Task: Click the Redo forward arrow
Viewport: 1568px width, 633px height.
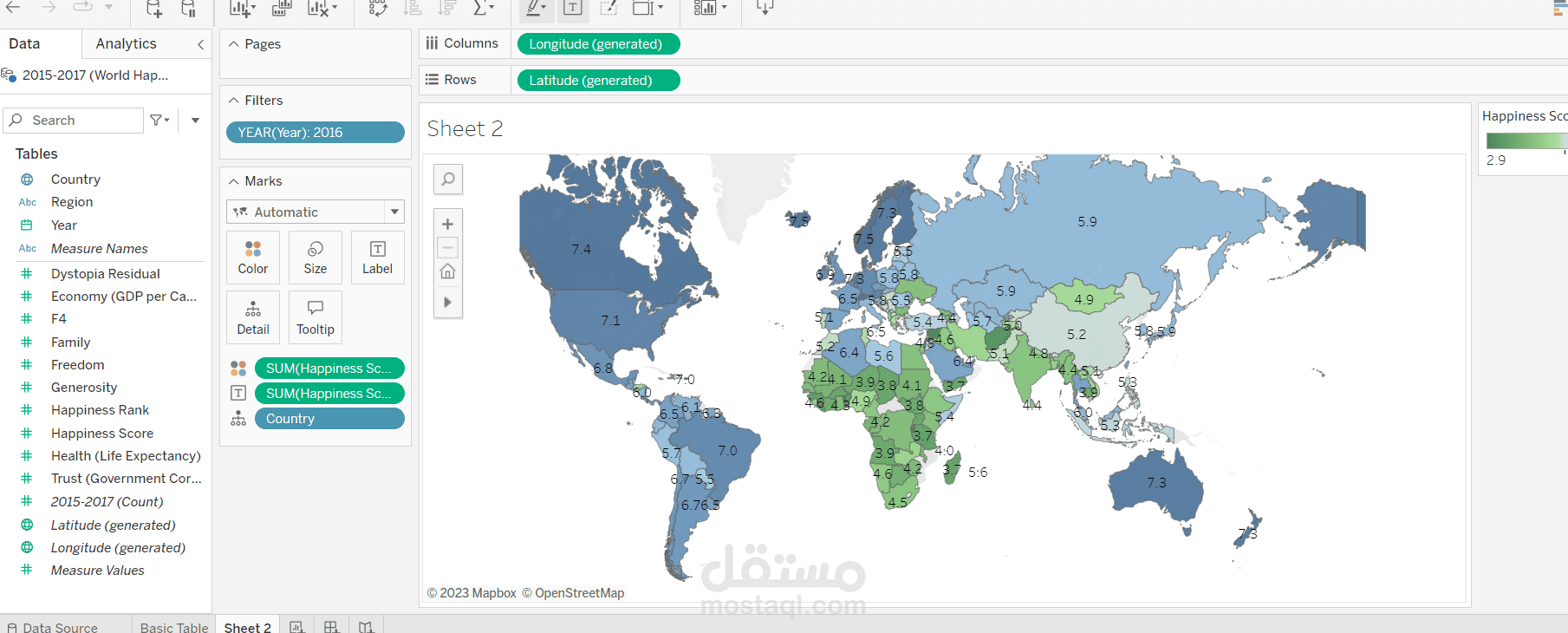Action: [x=49, y=7]
